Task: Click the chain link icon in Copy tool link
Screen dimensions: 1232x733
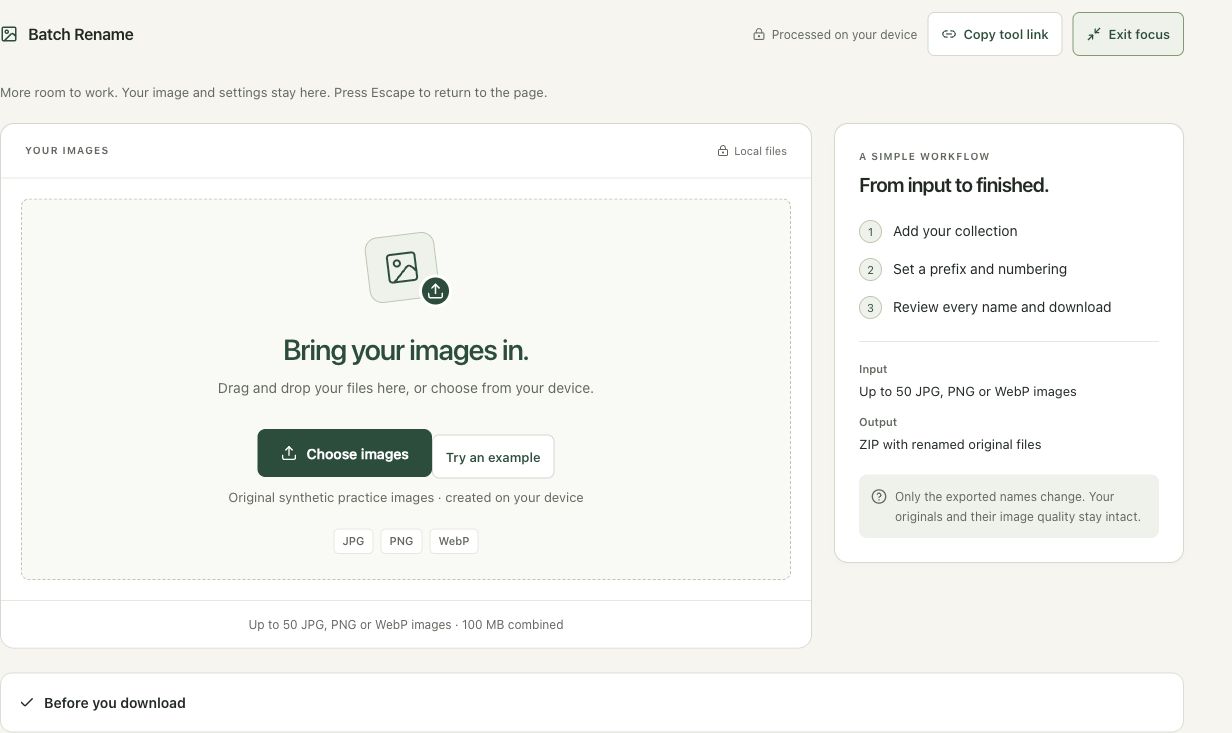Action: (x=949, y=34)
